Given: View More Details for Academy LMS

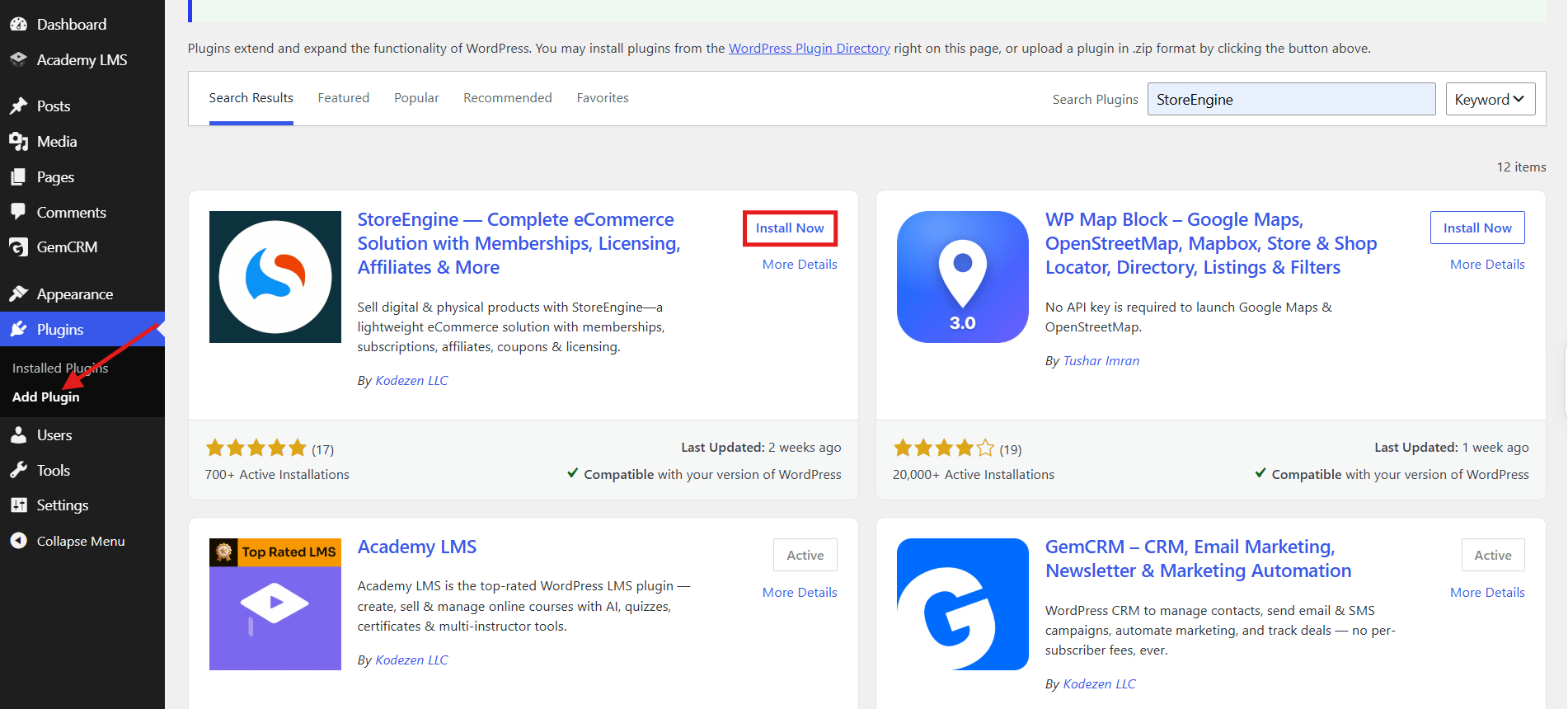Looking at the screenshot, I should tap(800, 592).
